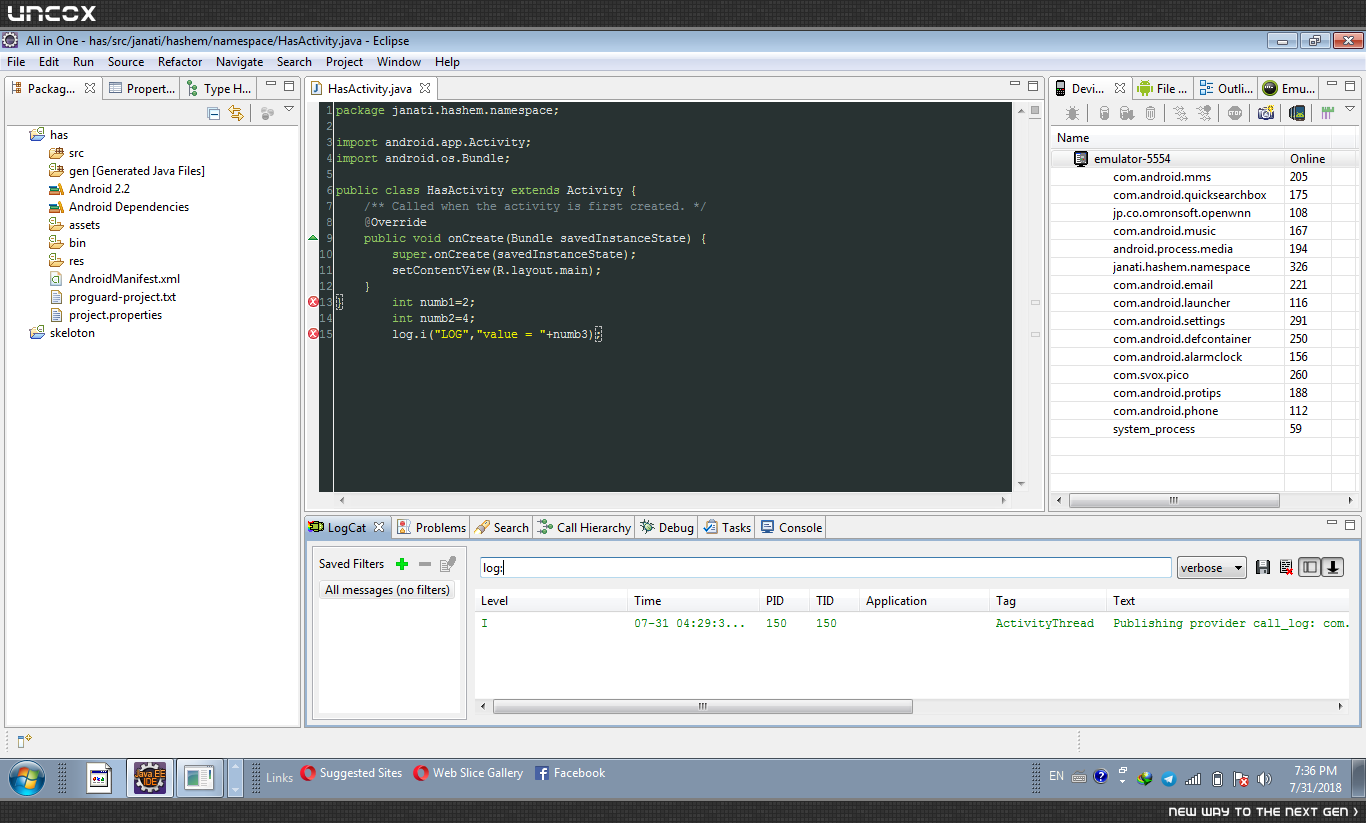
Task: Switch to the Call Hierarchy tab
Action: tap(584, 527)
